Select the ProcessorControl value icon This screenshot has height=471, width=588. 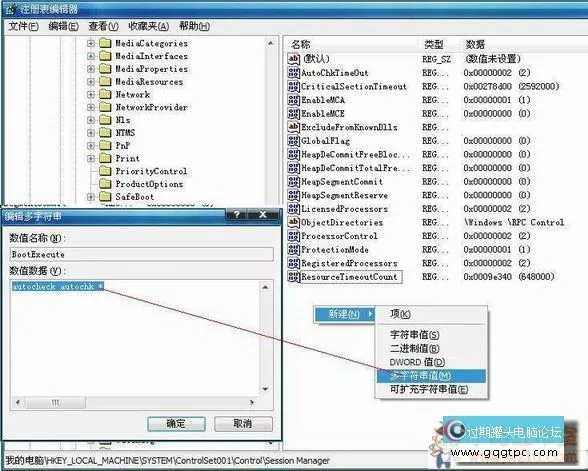pyautogui.click(x=294, y=236)
